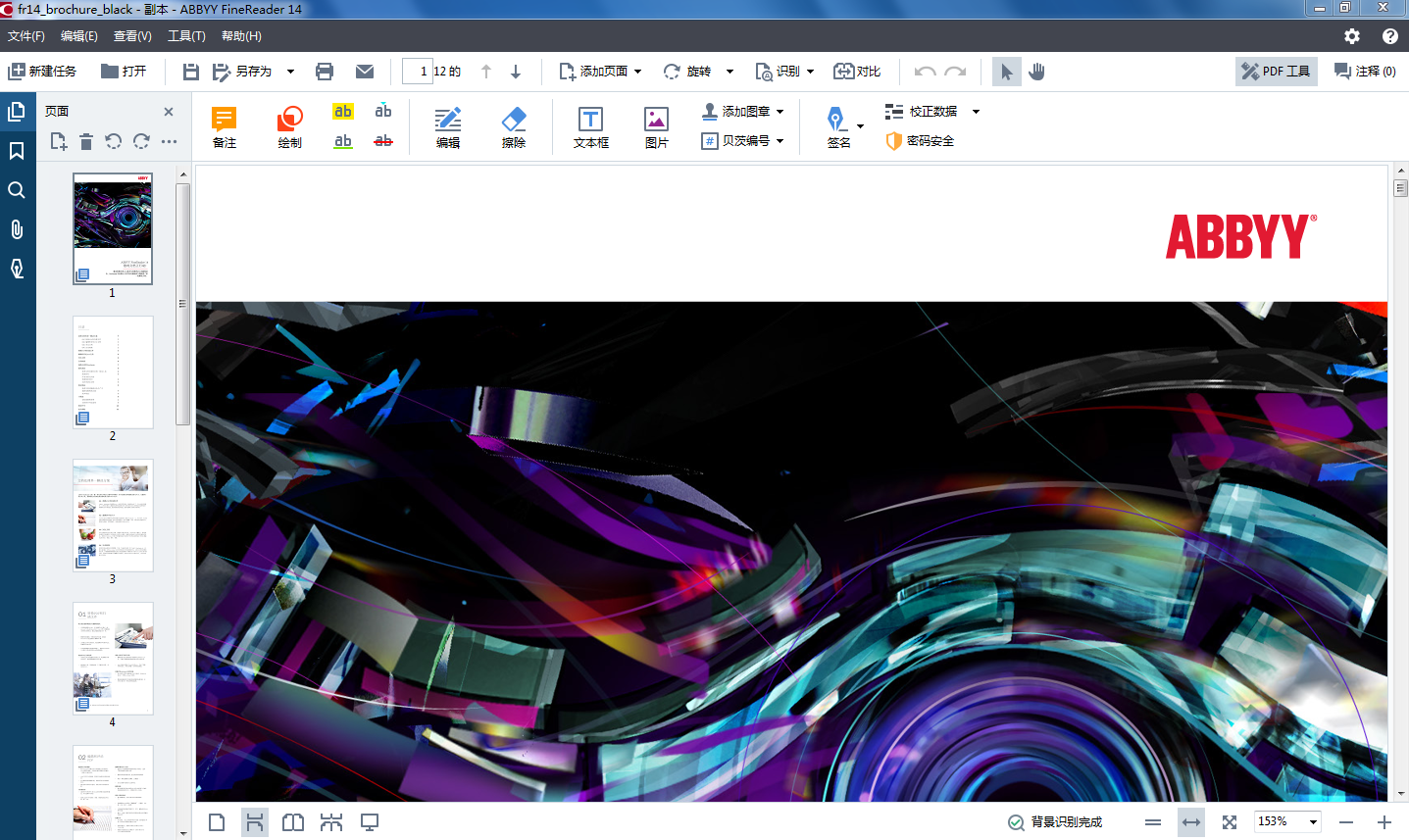
Task: Open the 文件(F) menu
Action: coord(26,36)
